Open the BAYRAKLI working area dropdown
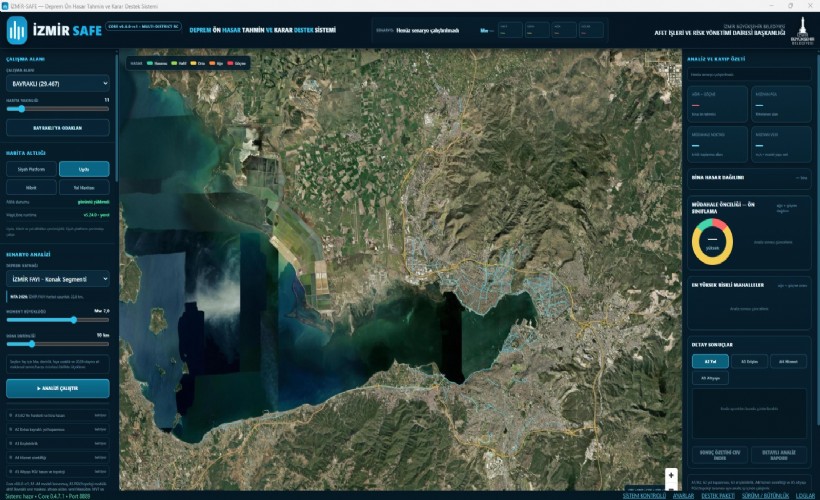The image size is (820, 500). 58,84
